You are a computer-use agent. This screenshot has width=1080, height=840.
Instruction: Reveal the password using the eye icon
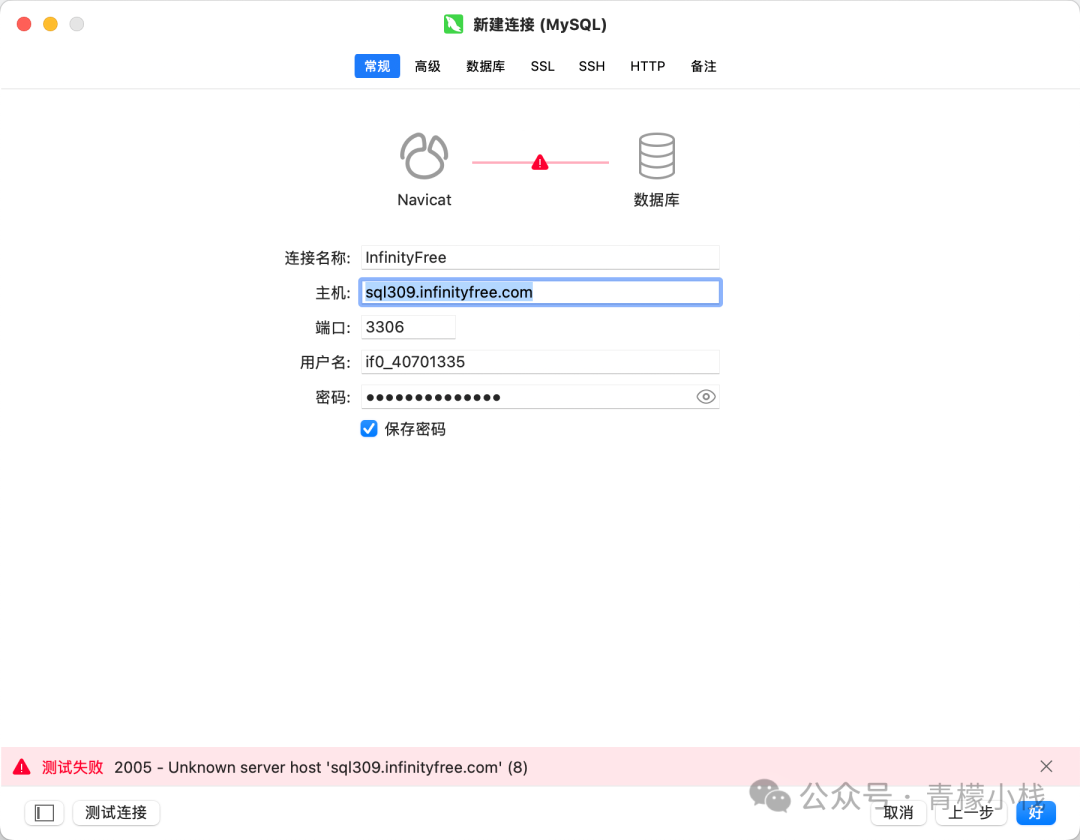click(x=706, y=397)
